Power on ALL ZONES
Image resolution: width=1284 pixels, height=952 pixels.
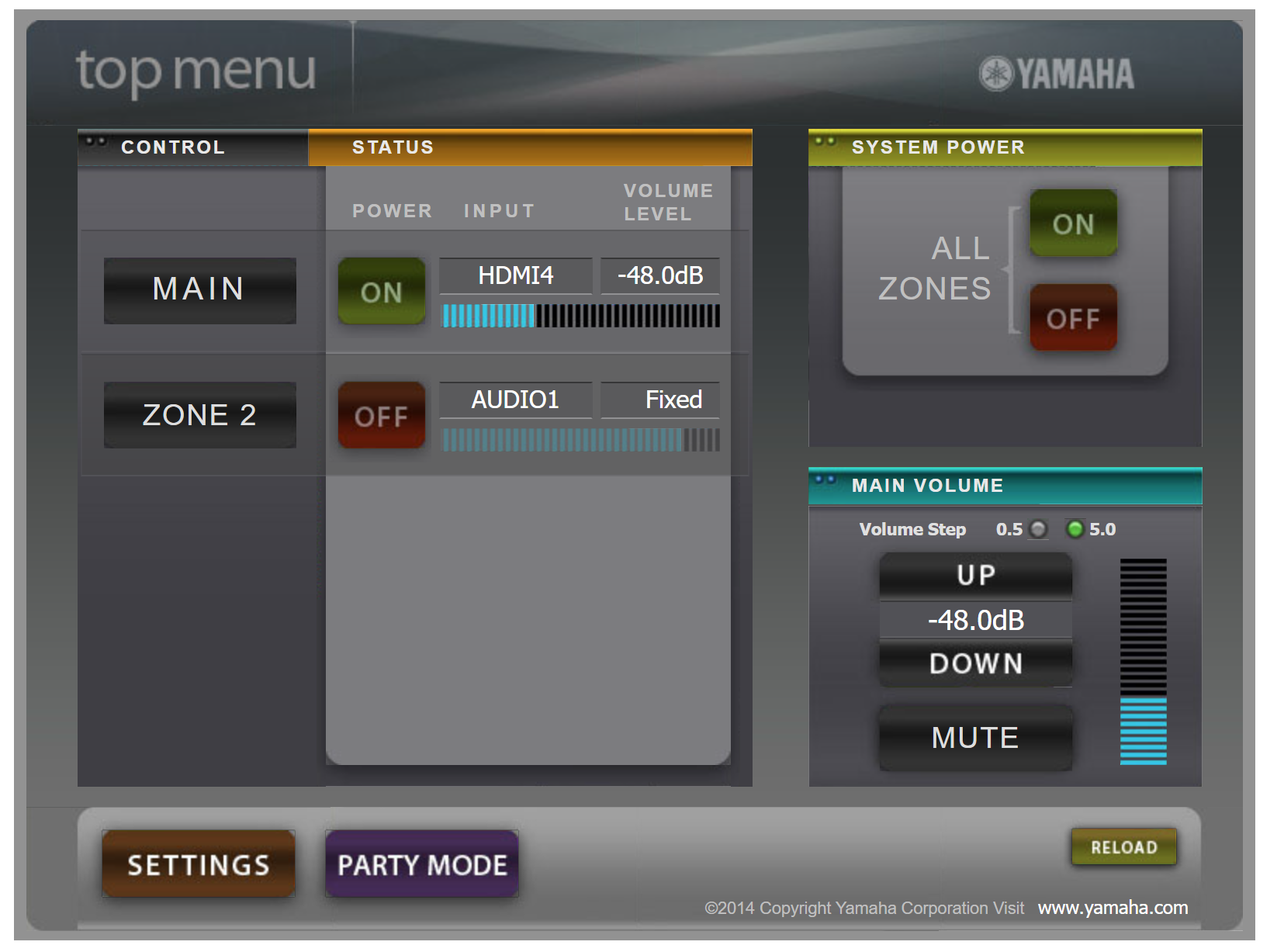pos(1072,226)
